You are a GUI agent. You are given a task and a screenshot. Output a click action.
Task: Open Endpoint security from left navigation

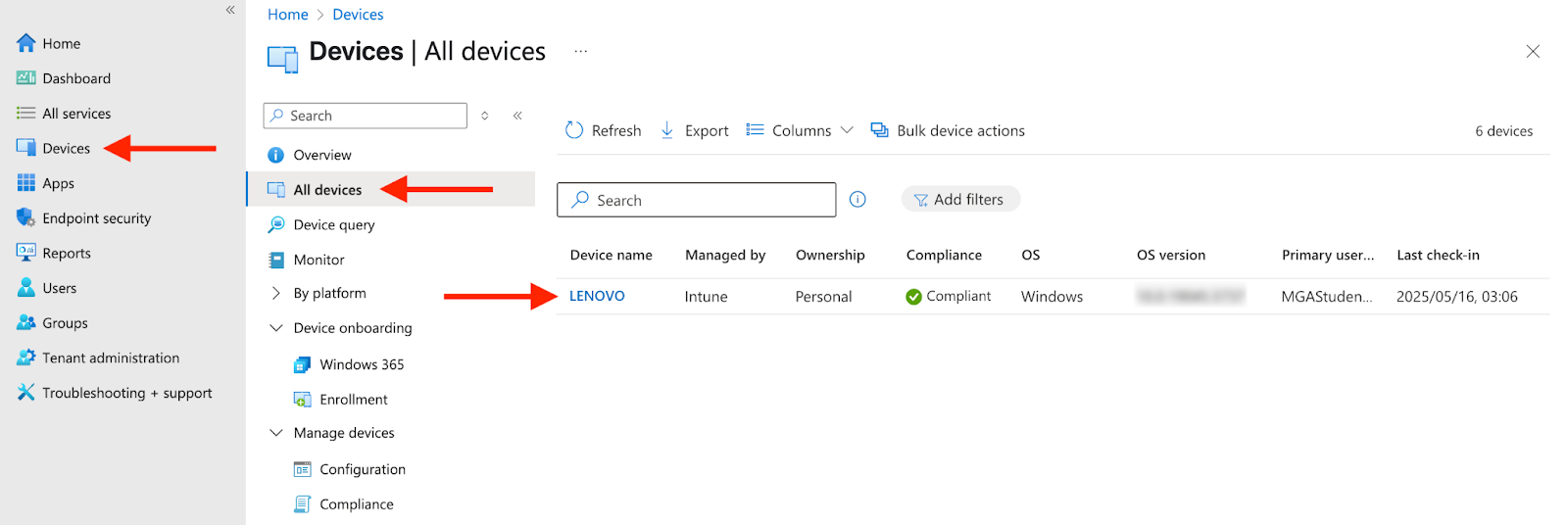[x=96, y=218]
